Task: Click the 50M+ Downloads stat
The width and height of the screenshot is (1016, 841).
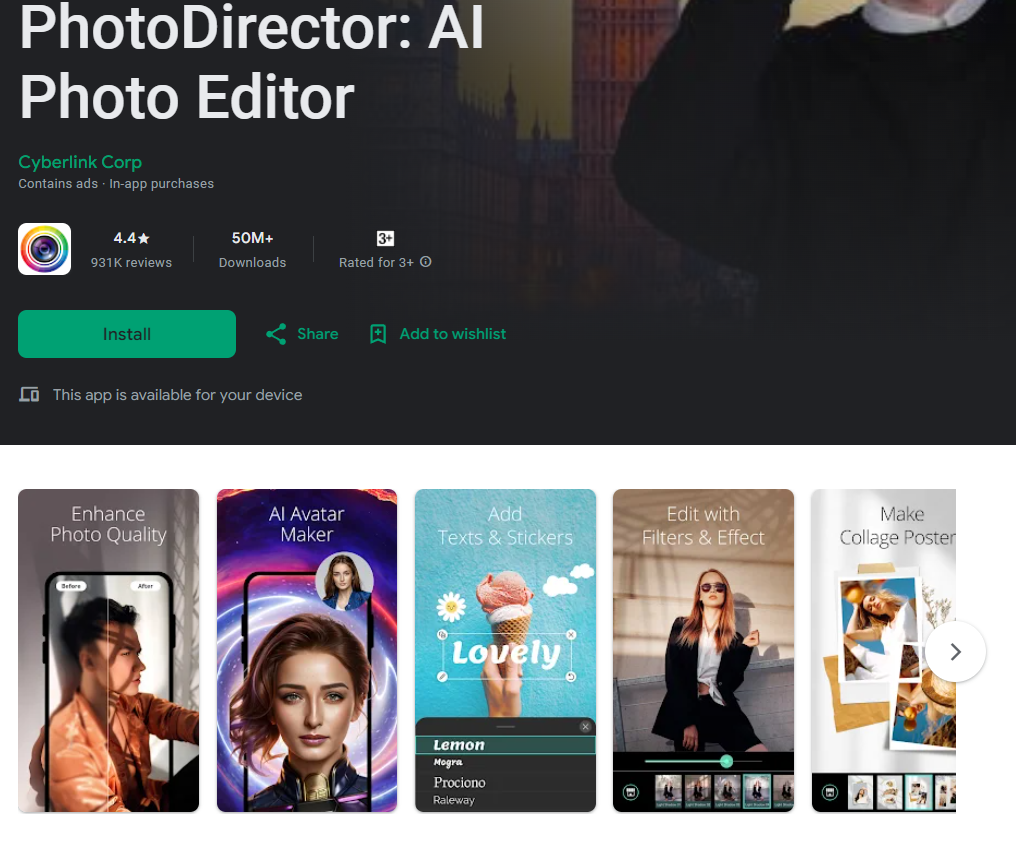Action: pos(252,249)
